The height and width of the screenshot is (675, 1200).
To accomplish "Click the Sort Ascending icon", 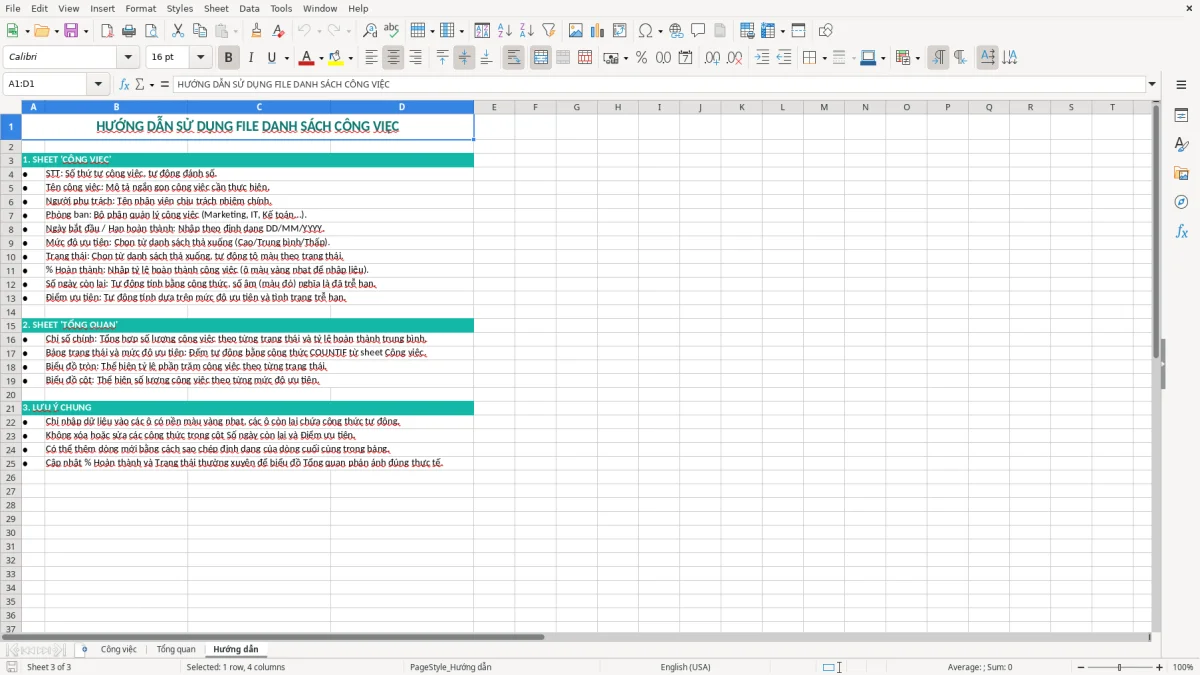I will 505,31.
